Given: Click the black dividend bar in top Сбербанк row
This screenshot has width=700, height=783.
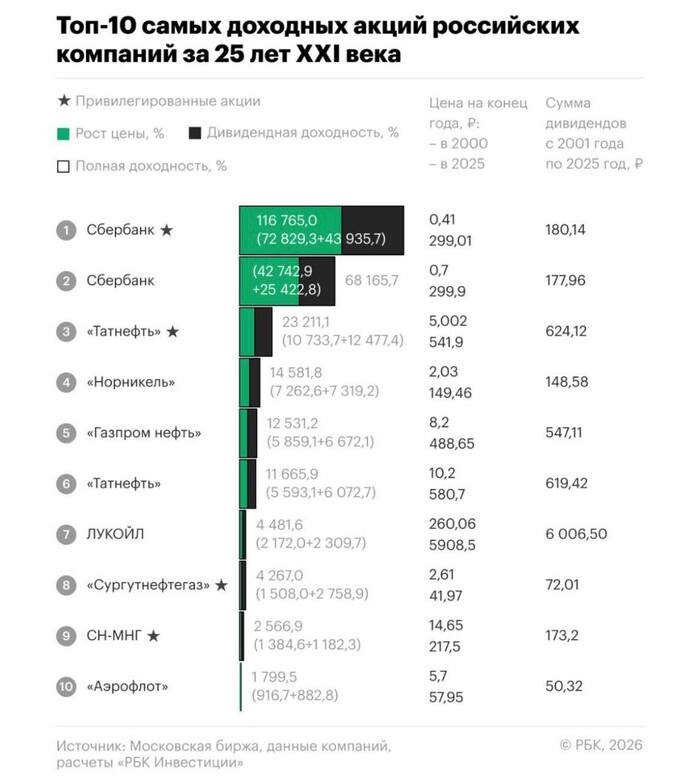Looking at the screenshot, I should click(x=373, y=230).
